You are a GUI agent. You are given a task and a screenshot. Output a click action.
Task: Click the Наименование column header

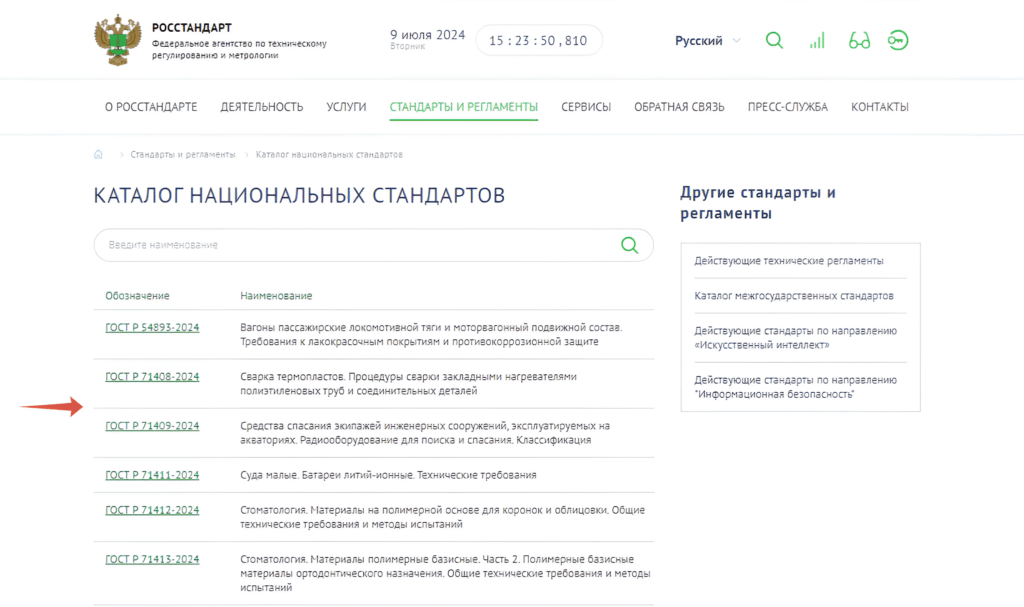(x=276, y=296)
